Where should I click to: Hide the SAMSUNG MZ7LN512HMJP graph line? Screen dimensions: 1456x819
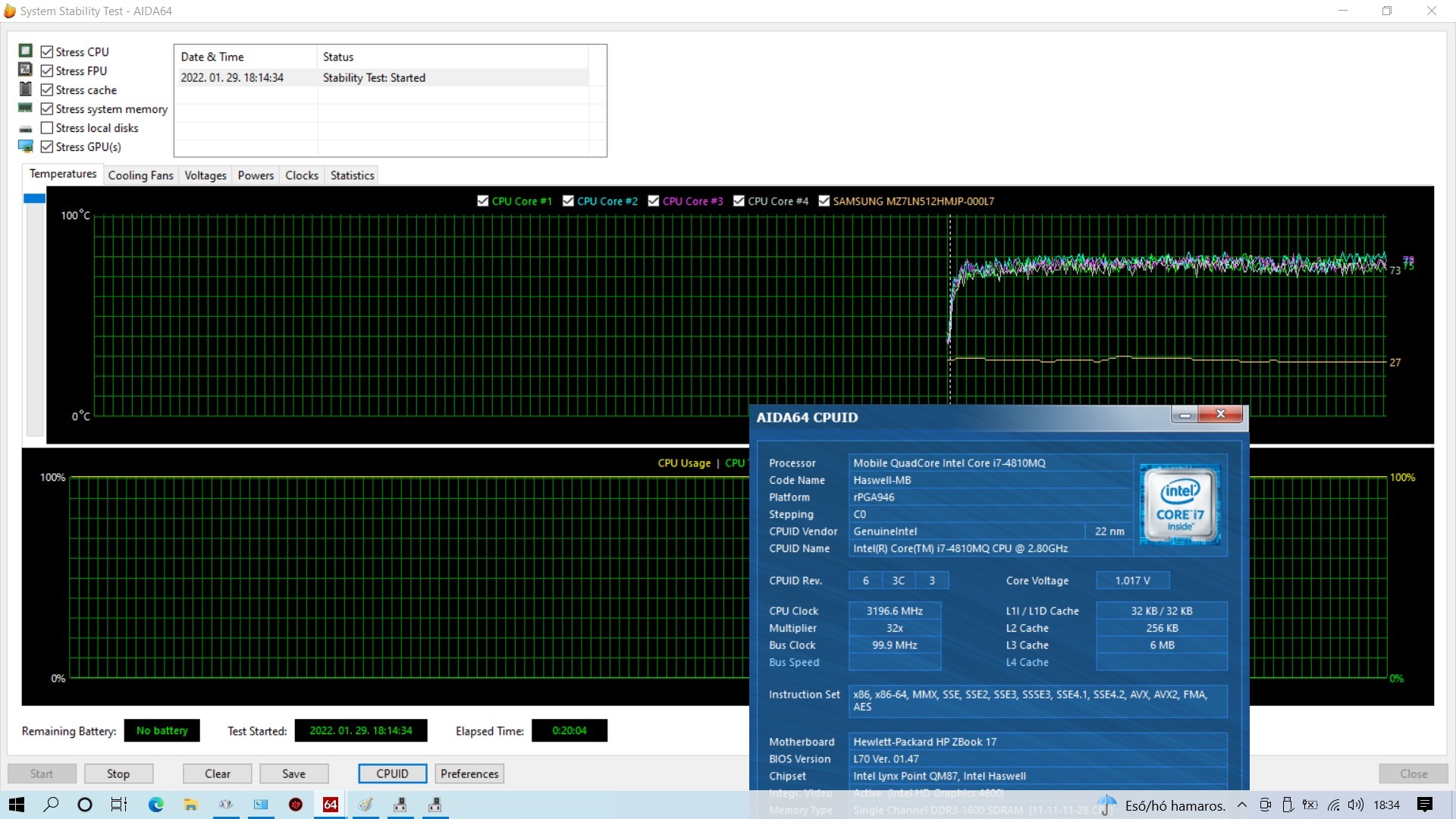pyautogui.click(x=824, y=201)
